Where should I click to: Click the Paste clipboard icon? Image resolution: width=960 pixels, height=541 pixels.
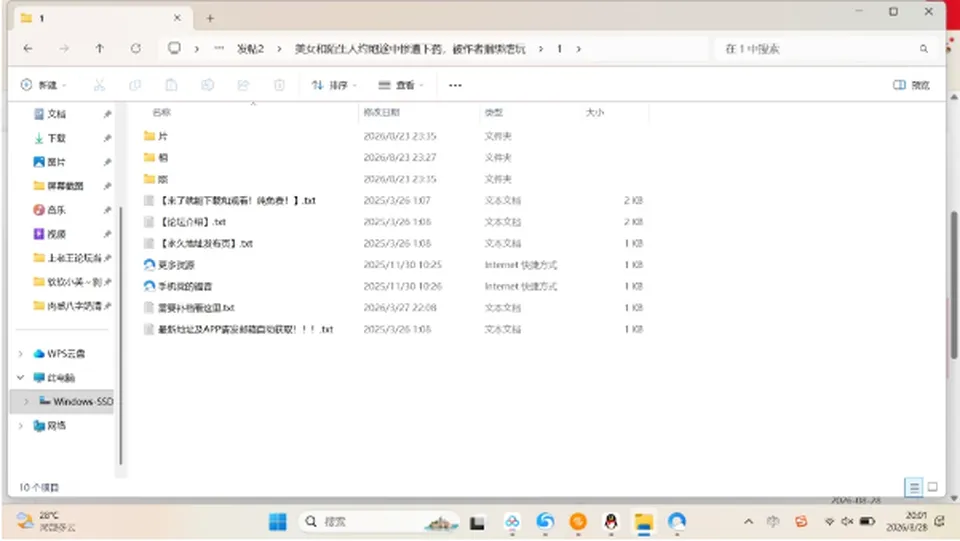tap(171, 85)
